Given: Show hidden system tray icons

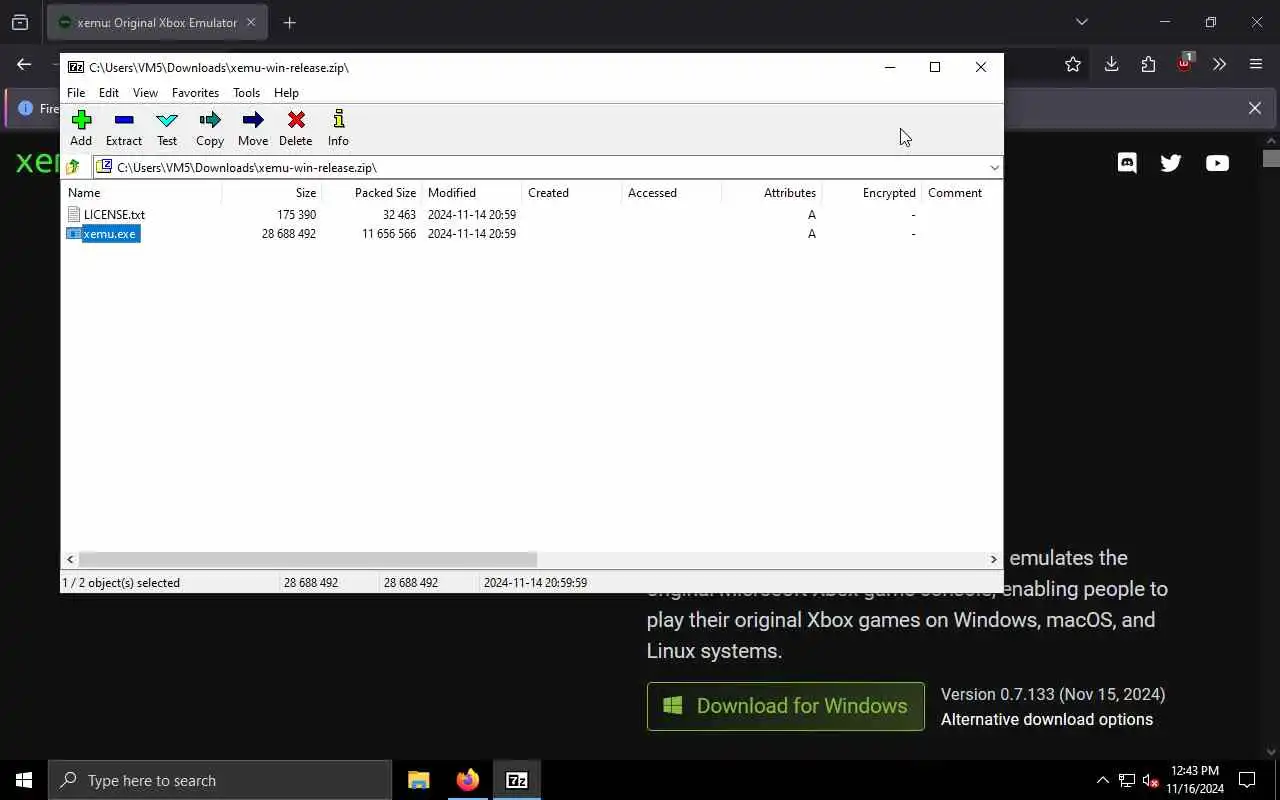Looking at the screenshot, I should click(x=1102, y=780).
